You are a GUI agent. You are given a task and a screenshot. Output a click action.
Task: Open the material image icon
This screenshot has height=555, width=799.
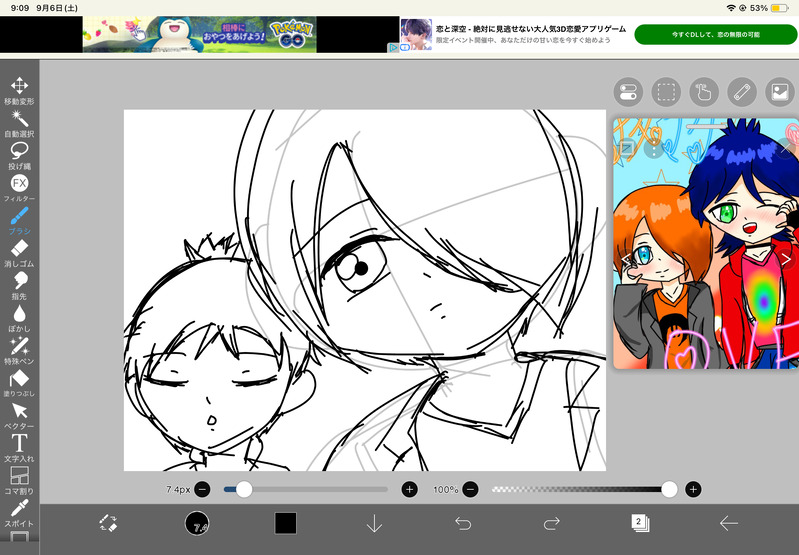click(x=780, y=92)
